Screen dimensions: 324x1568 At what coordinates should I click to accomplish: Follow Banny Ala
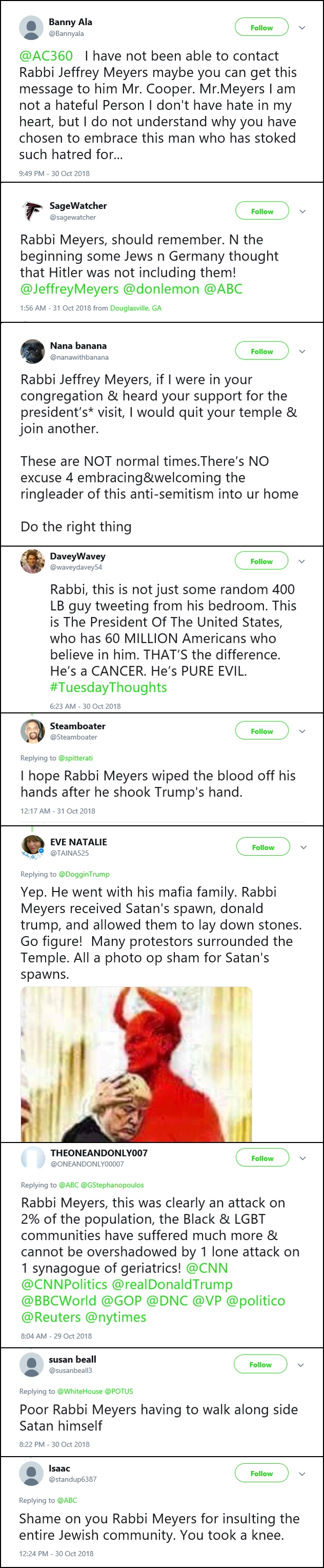coord(261,27)
